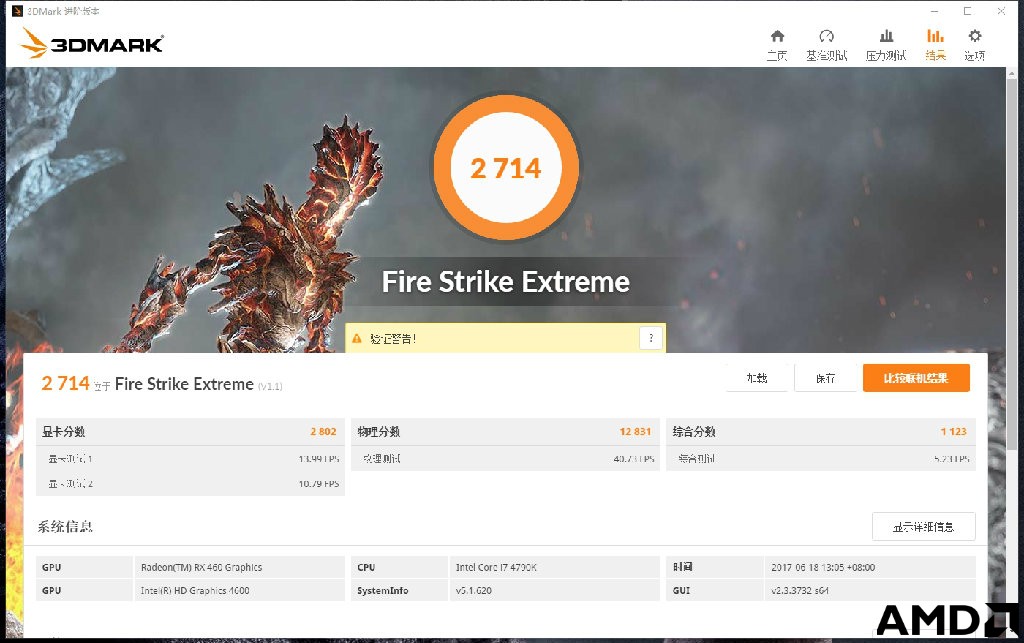Click the GUI version v2.3.3732 s64

click(x=800, y=591)
